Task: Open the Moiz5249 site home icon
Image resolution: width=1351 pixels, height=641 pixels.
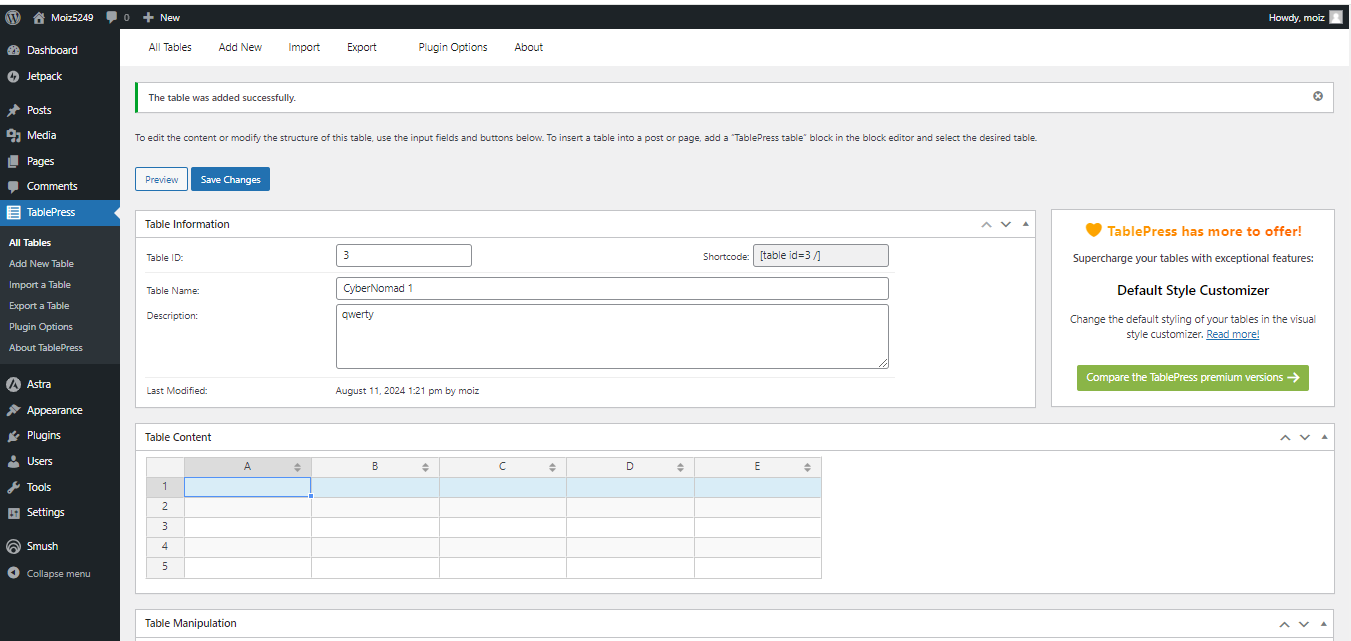Action: coord(39,17)
